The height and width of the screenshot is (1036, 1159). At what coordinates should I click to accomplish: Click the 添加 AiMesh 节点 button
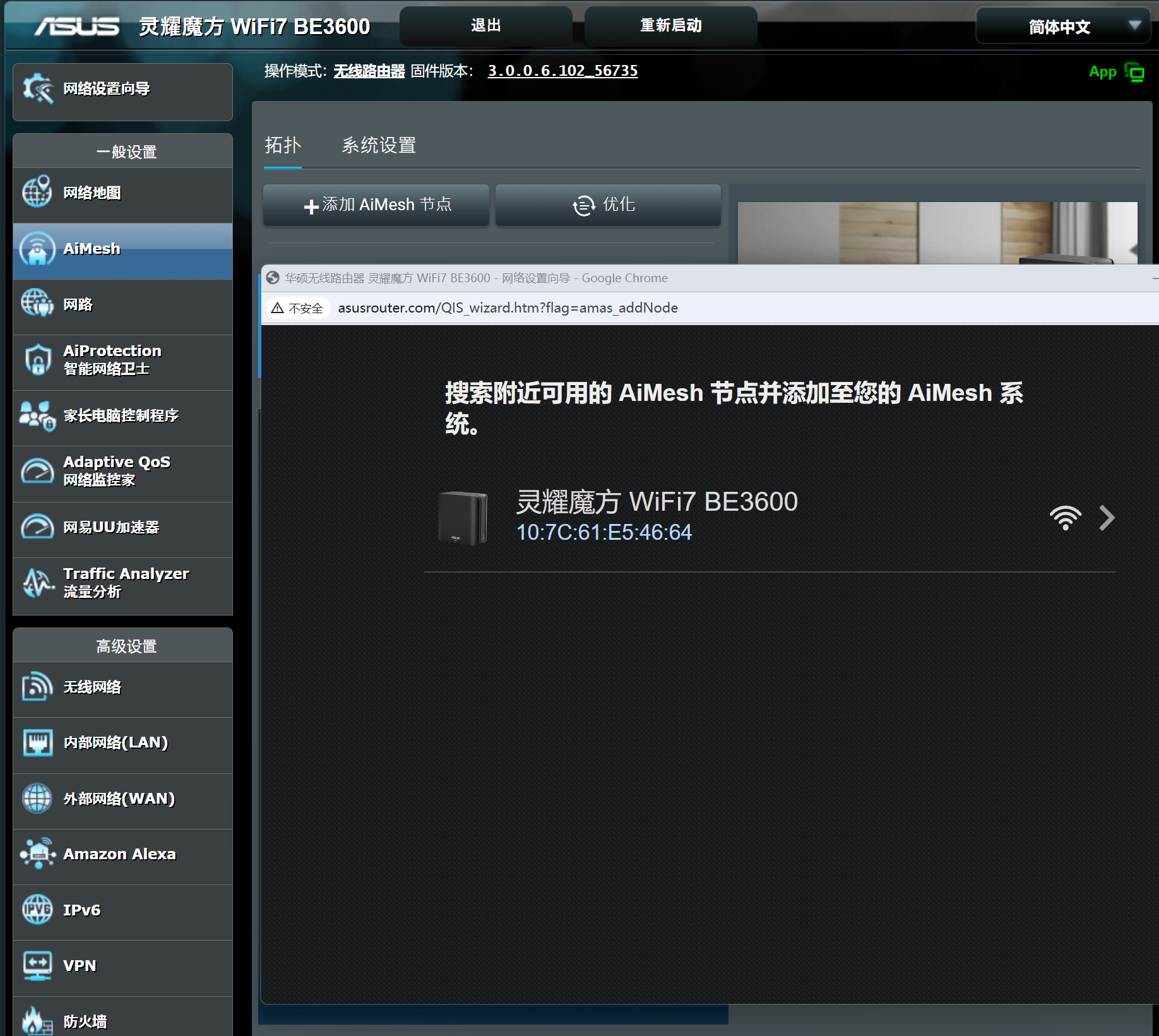376,205
